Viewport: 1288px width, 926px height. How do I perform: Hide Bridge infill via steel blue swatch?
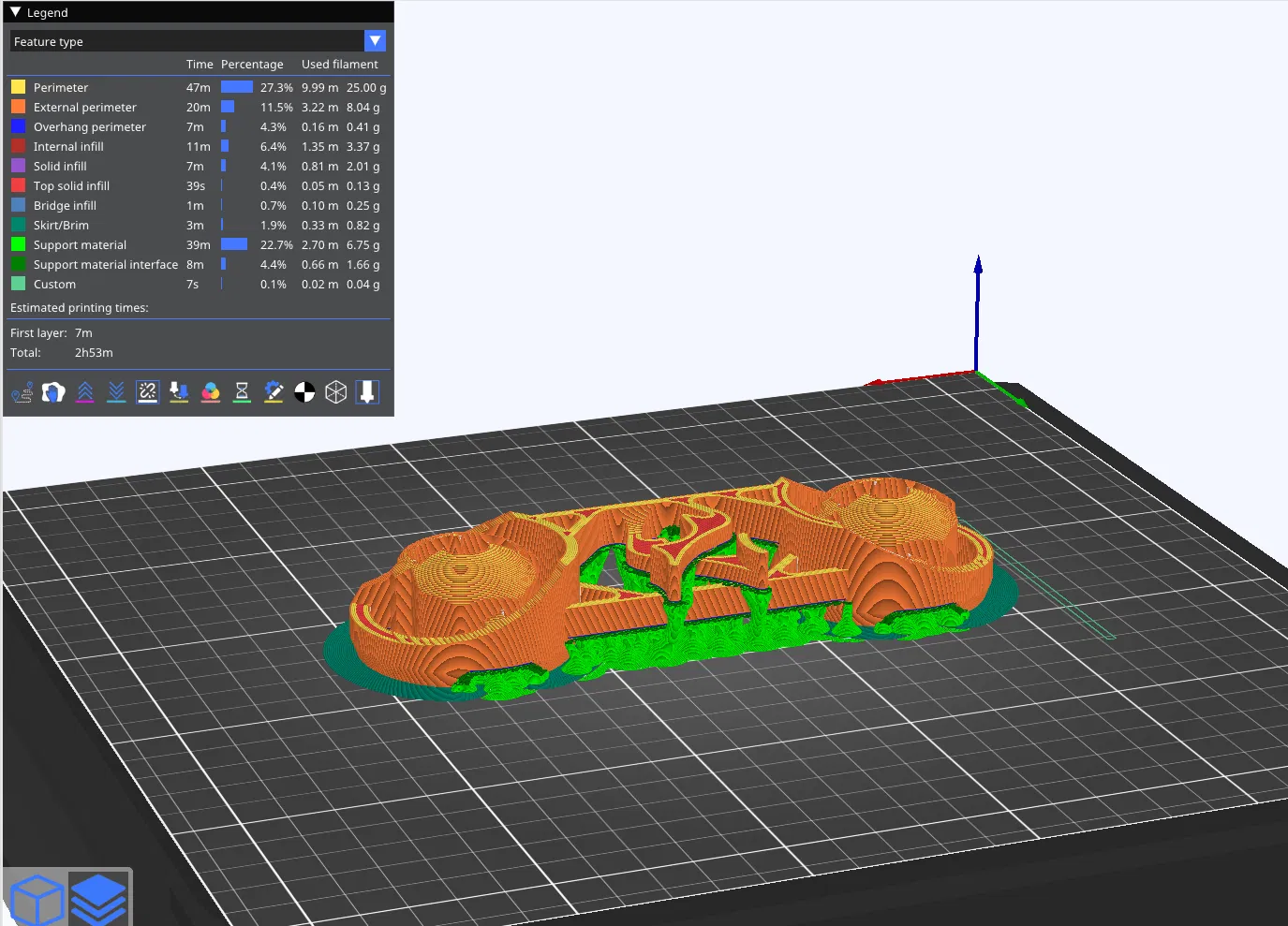pos(18,205)
